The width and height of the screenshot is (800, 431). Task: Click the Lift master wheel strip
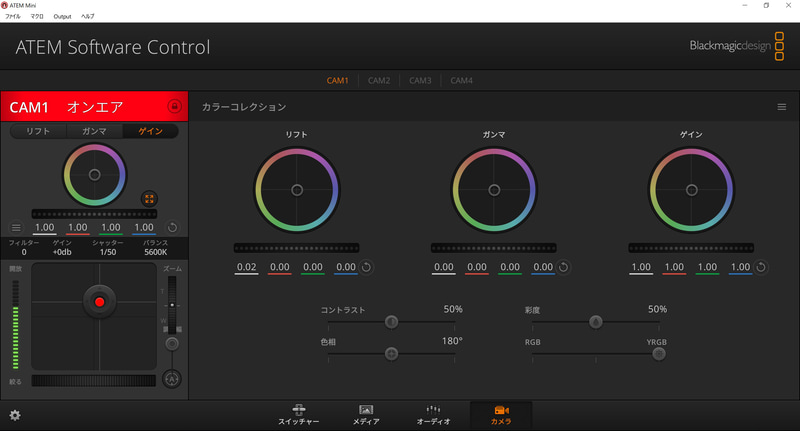point(296,248)
